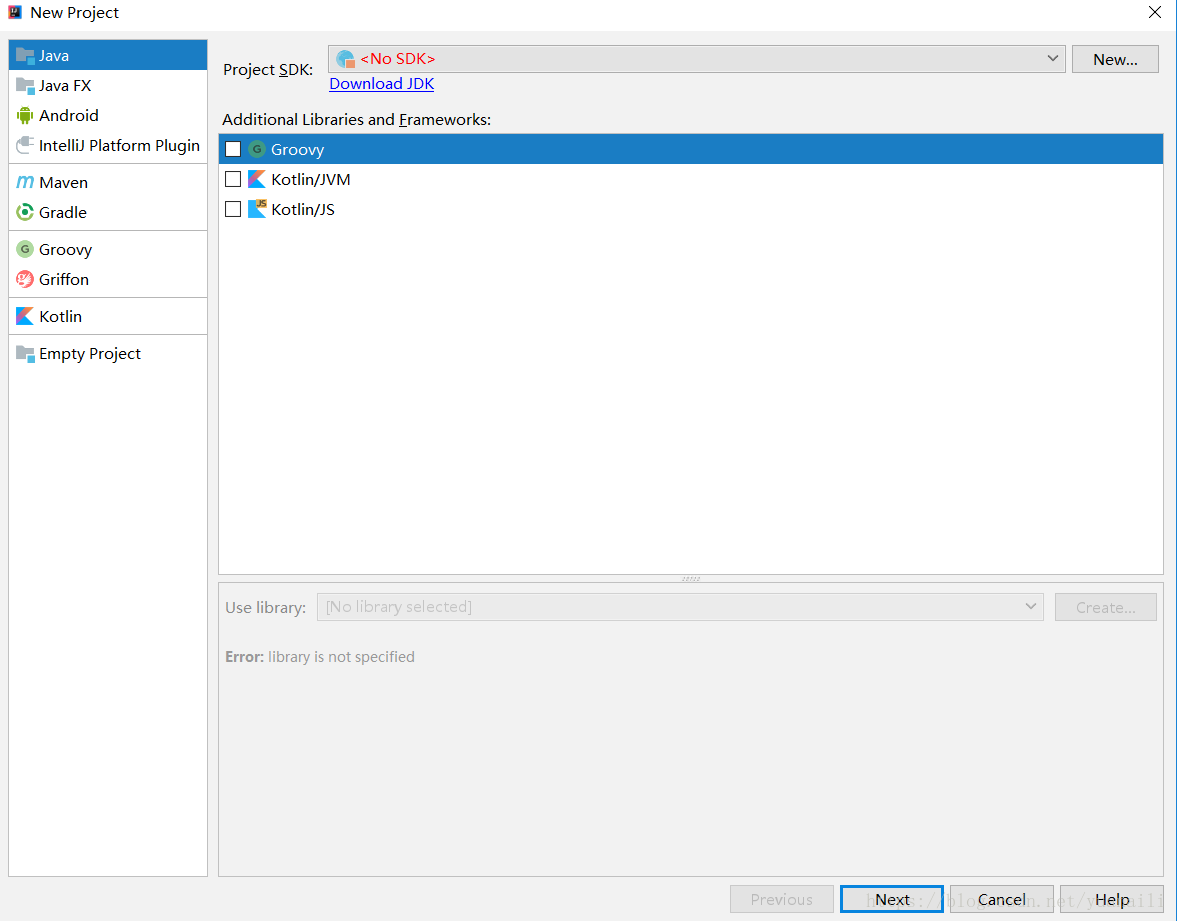Check the Kotlin/JS checkbox
The height and width of the screenshot is (921, 1177).
point(233,209)
